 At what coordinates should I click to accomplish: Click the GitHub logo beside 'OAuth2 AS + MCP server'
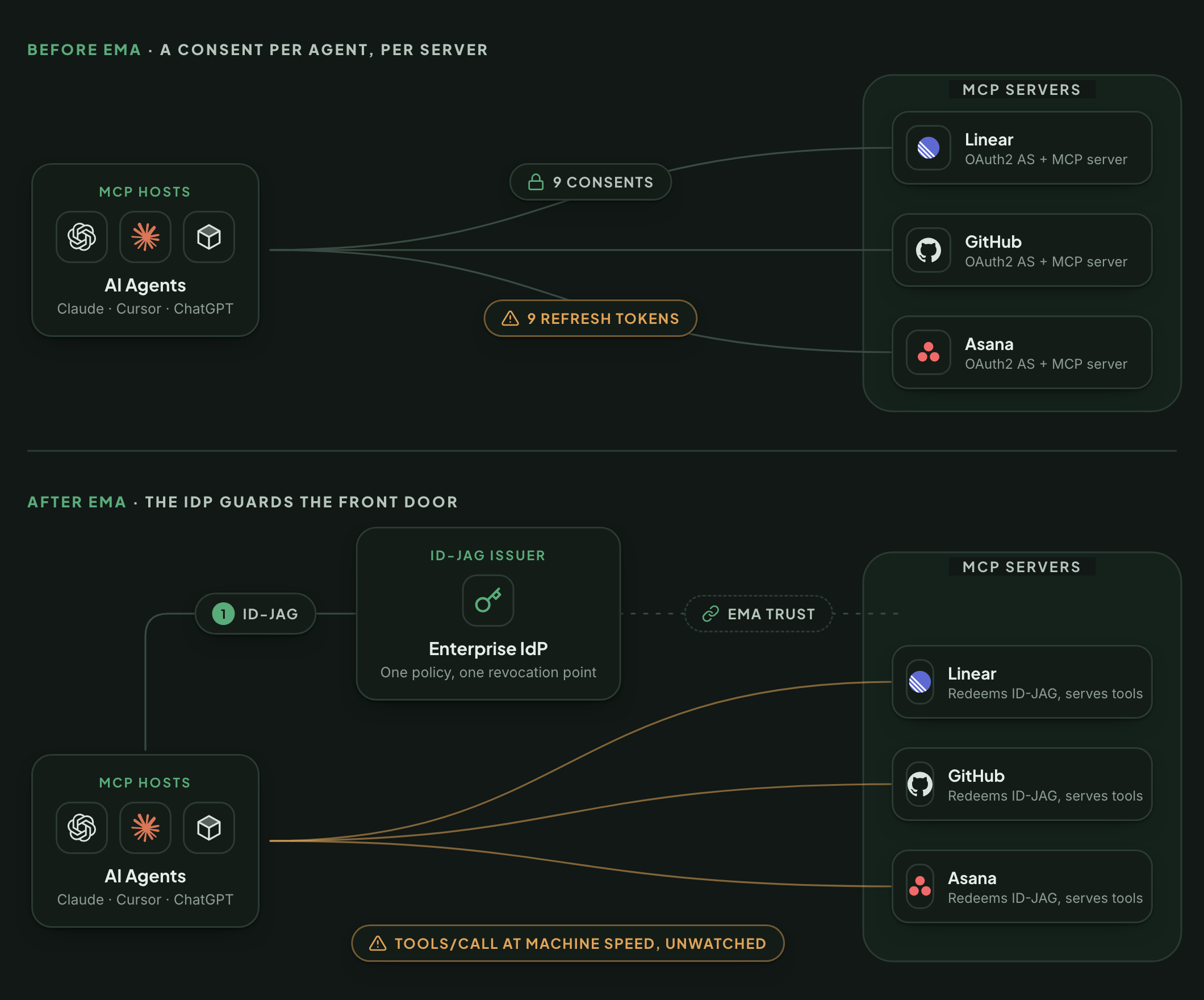click(928, 249)
